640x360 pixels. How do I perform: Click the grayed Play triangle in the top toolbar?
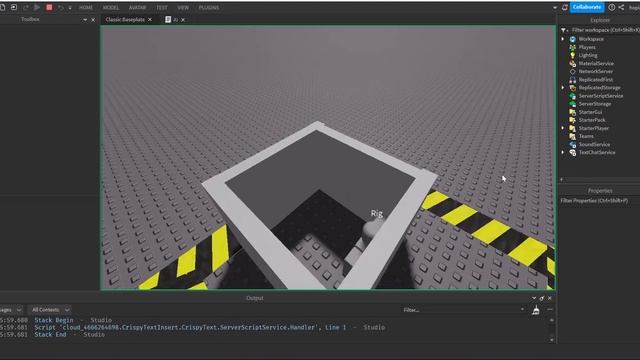[37, 7]
